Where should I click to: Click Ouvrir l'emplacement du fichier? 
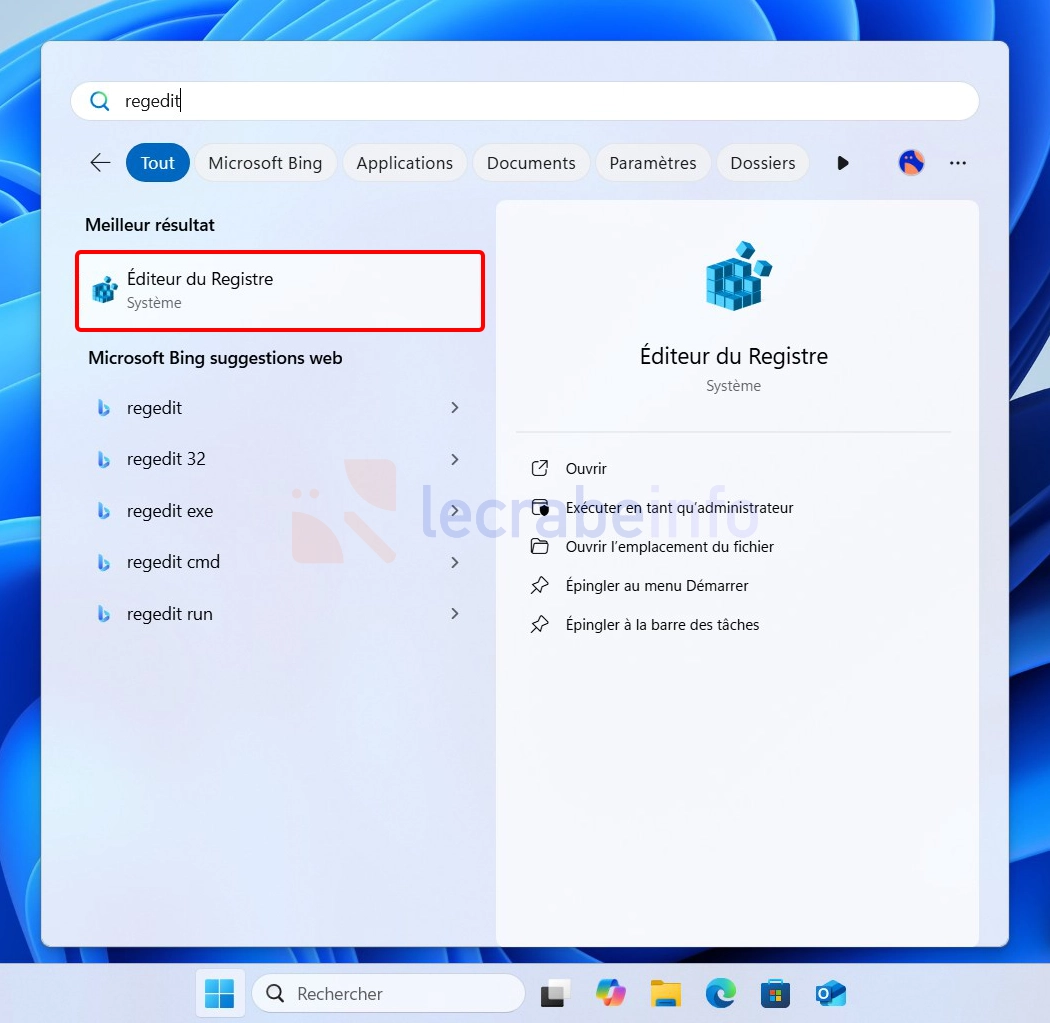click(670, 547)
